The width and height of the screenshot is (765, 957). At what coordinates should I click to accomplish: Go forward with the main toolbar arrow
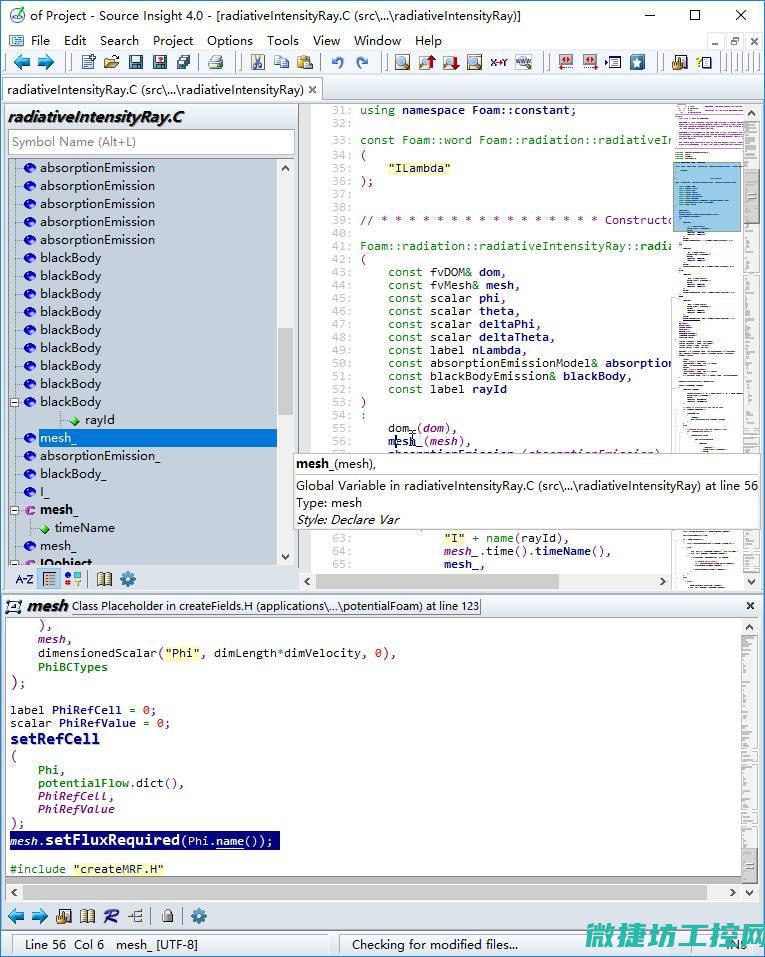tap(46, 62)
